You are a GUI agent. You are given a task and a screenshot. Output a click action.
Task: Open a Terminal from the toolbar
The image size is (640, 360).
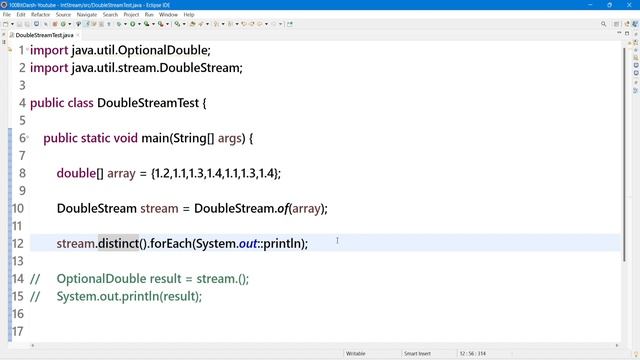(x=36, y=24)
